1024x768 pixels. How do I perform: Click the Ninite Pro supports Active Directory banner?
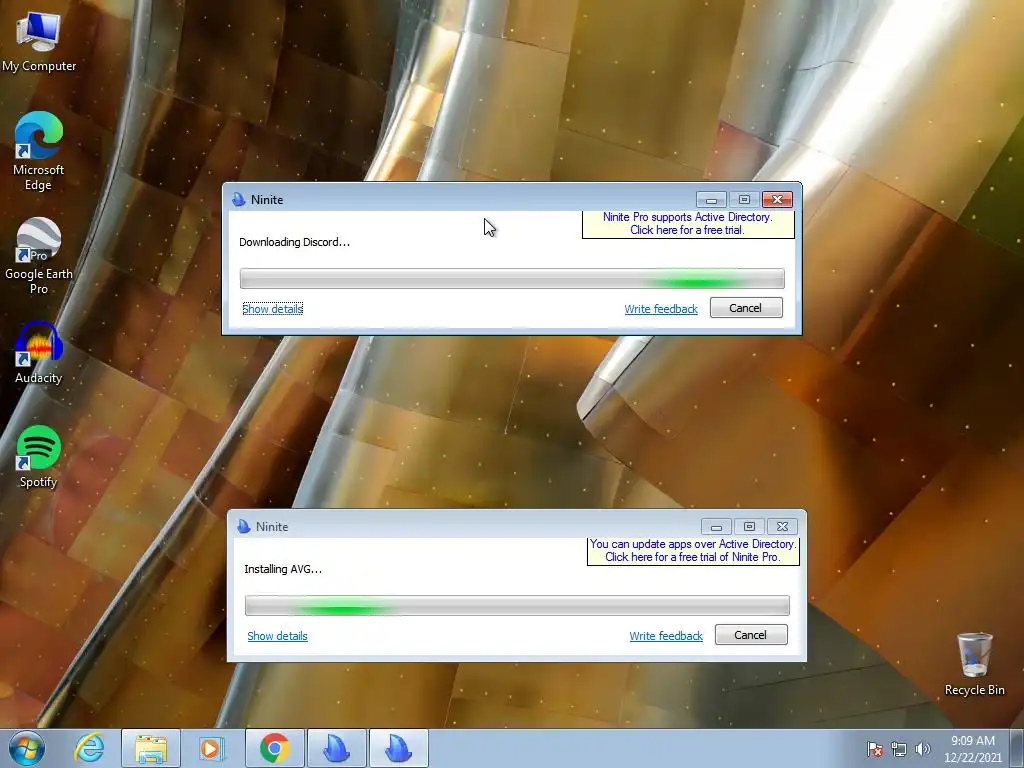point(688,224)
